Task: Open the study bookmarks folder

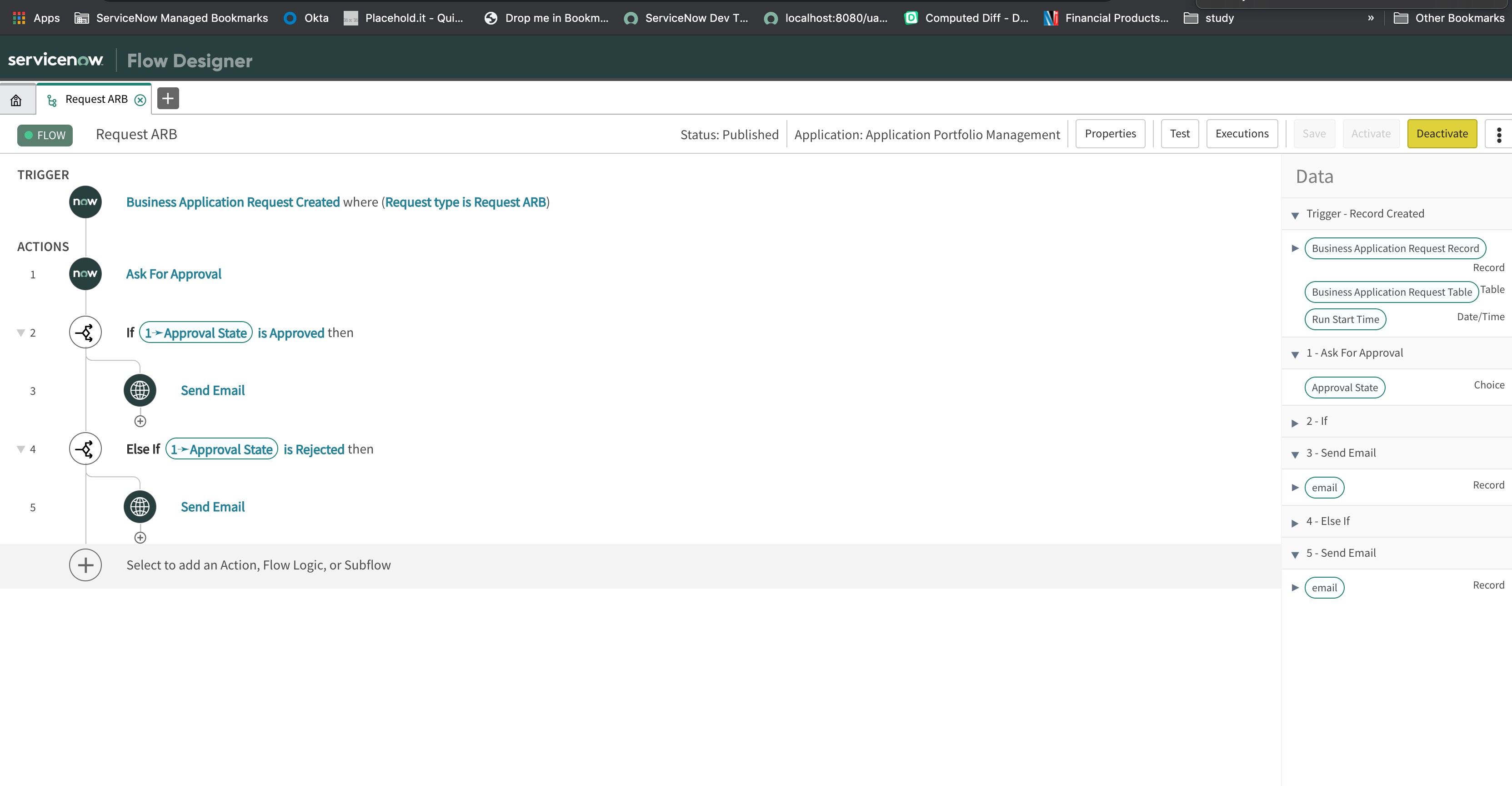Action: coord(1209,18)
